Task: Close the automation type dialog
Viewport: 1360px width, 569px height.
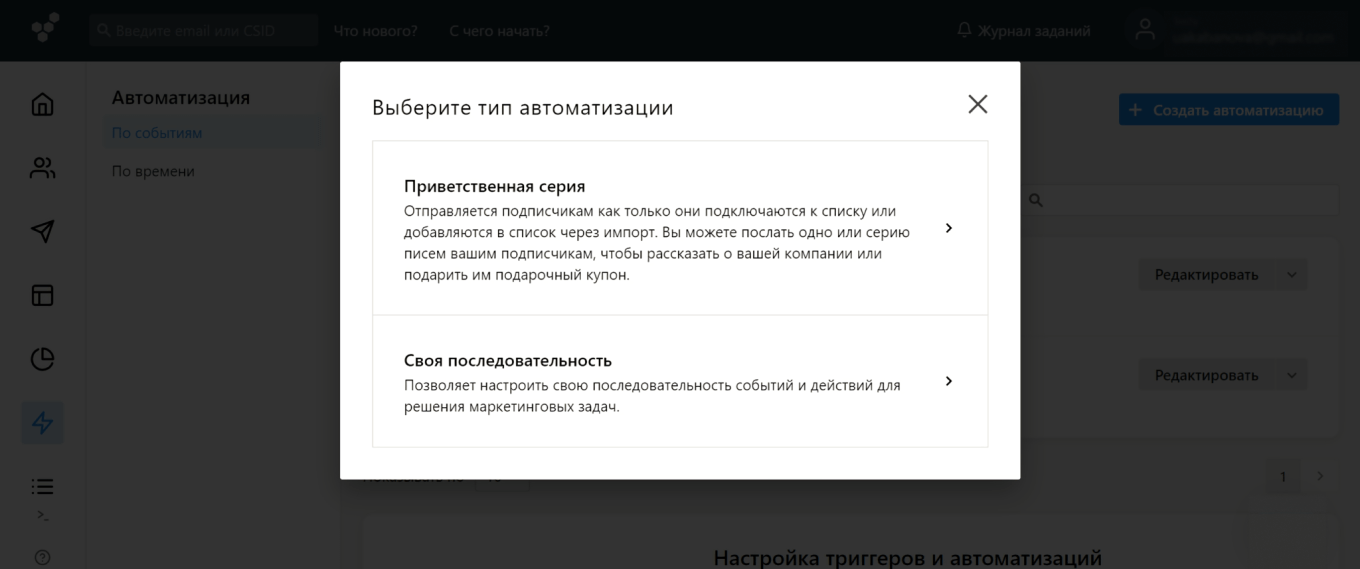Action: pyautogui.click(x=977, y=104)
